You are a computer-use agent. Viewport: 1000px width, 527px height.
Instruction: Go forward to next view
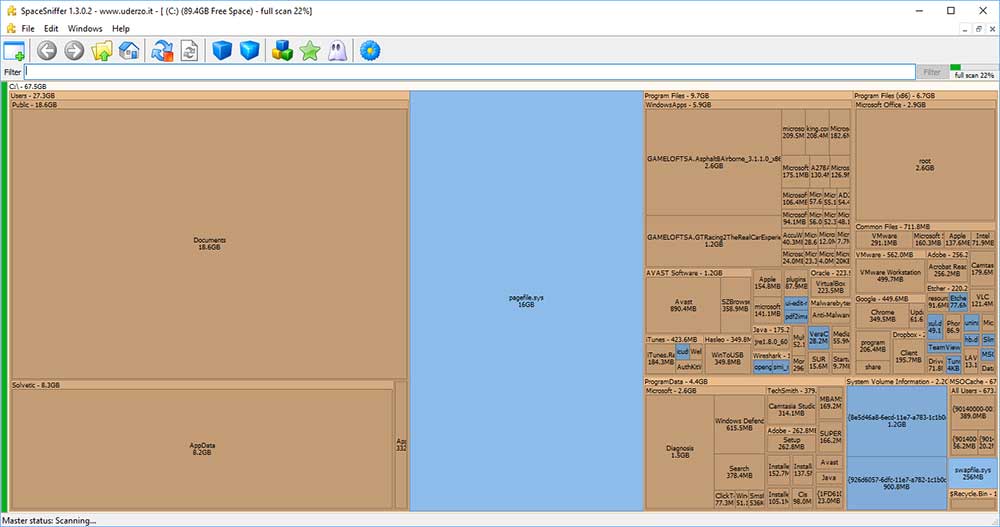click(x=74, y=50)
